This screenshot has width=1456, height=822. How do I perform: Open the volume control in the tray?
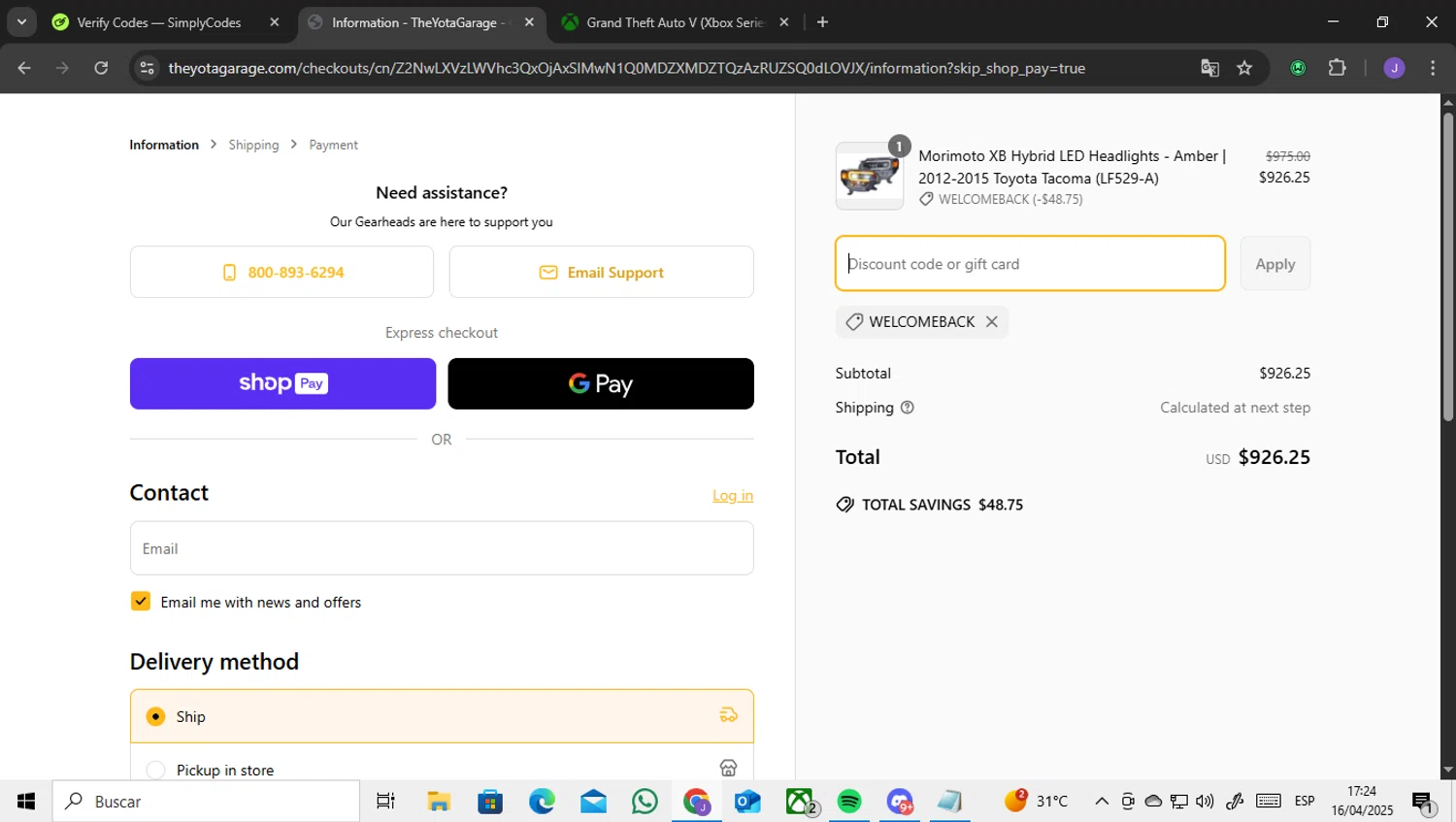(x=1205, y=802)
